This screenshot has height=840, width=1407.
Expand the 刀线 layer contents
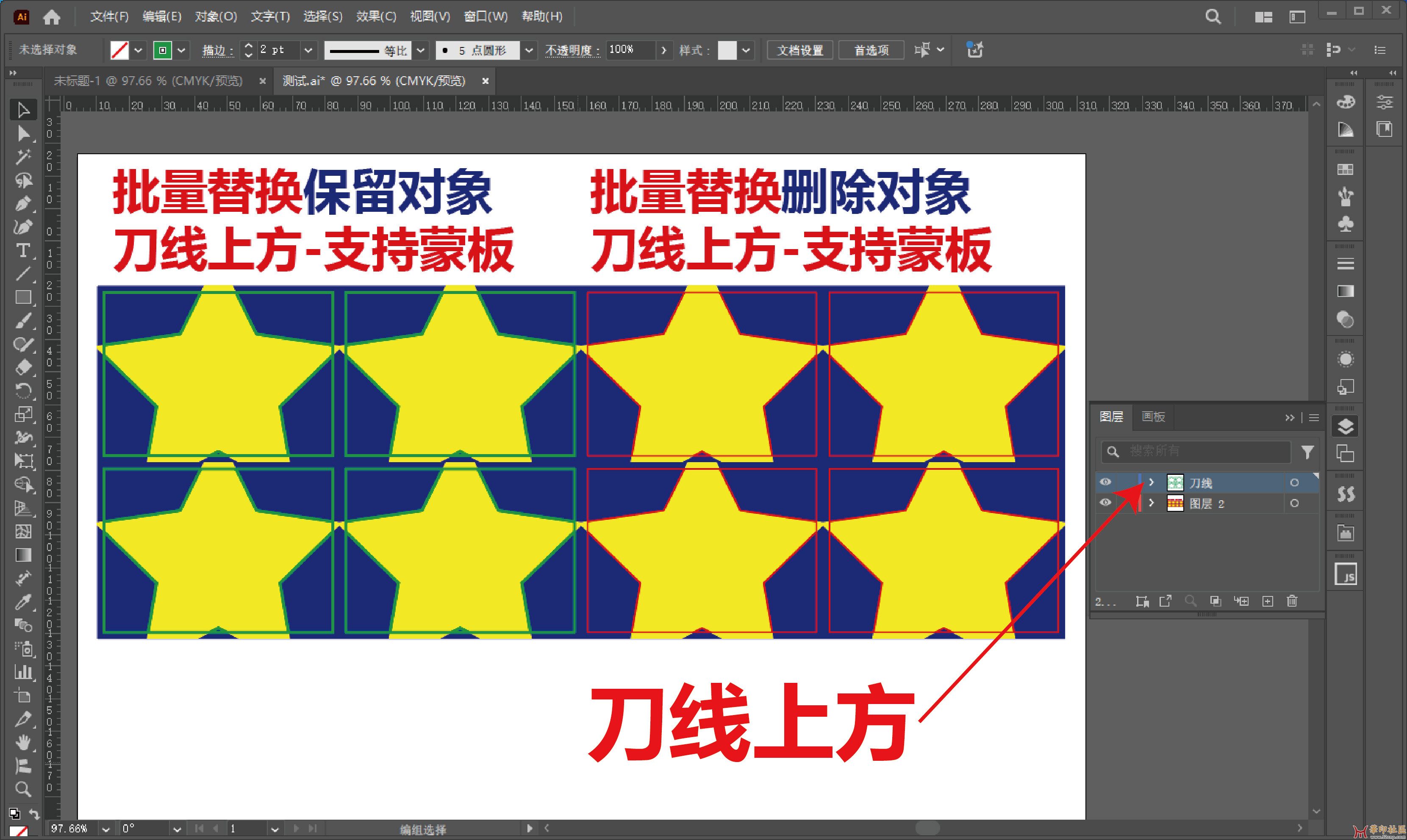pos(1151,482)
